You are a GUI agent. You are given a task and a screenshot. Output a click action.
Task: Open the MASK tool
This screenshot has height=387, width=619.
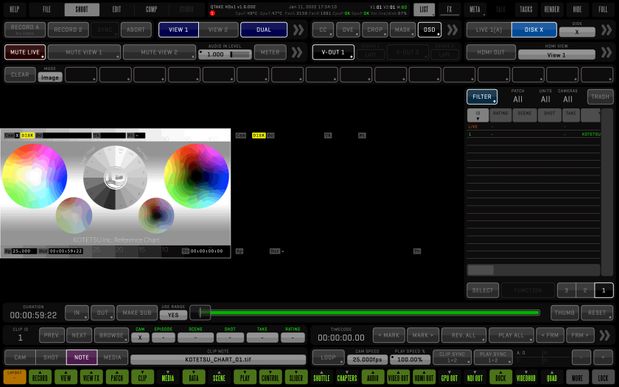(x=402, y=30)
